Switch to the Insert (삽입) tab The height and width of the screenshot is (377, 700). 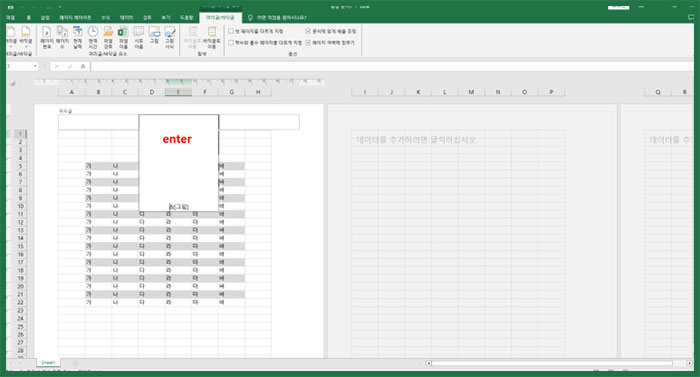pyautogui.click(x=45, y=17)
